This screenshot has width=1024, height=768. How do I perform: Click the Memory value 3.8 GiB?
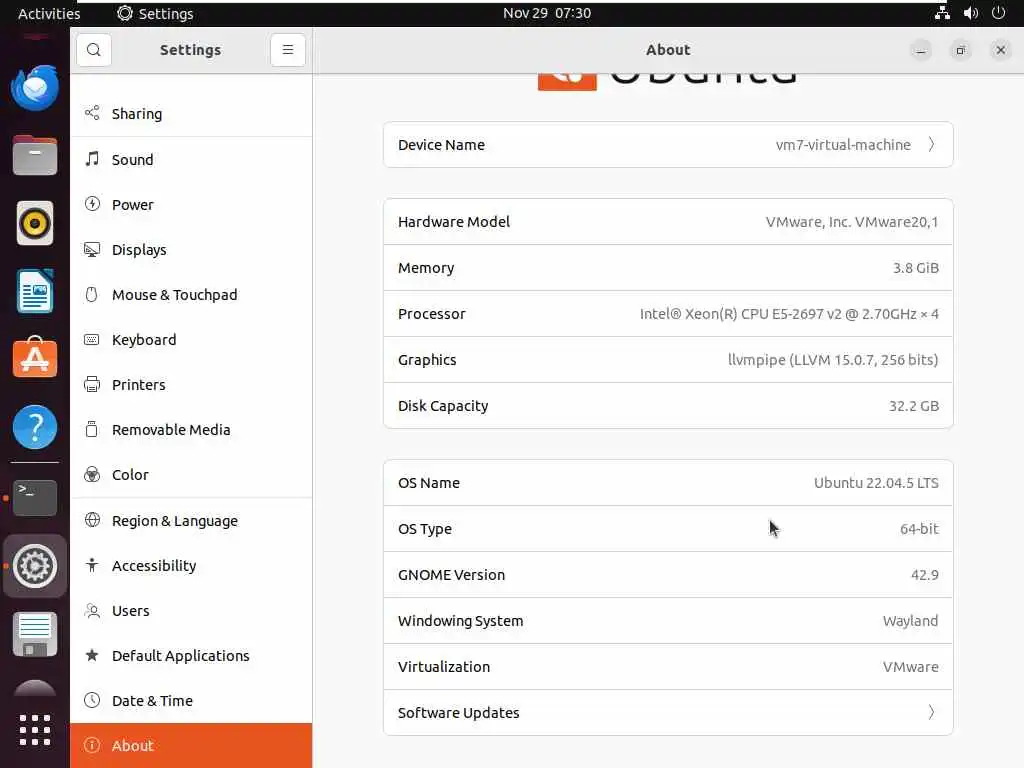(916, 268)
